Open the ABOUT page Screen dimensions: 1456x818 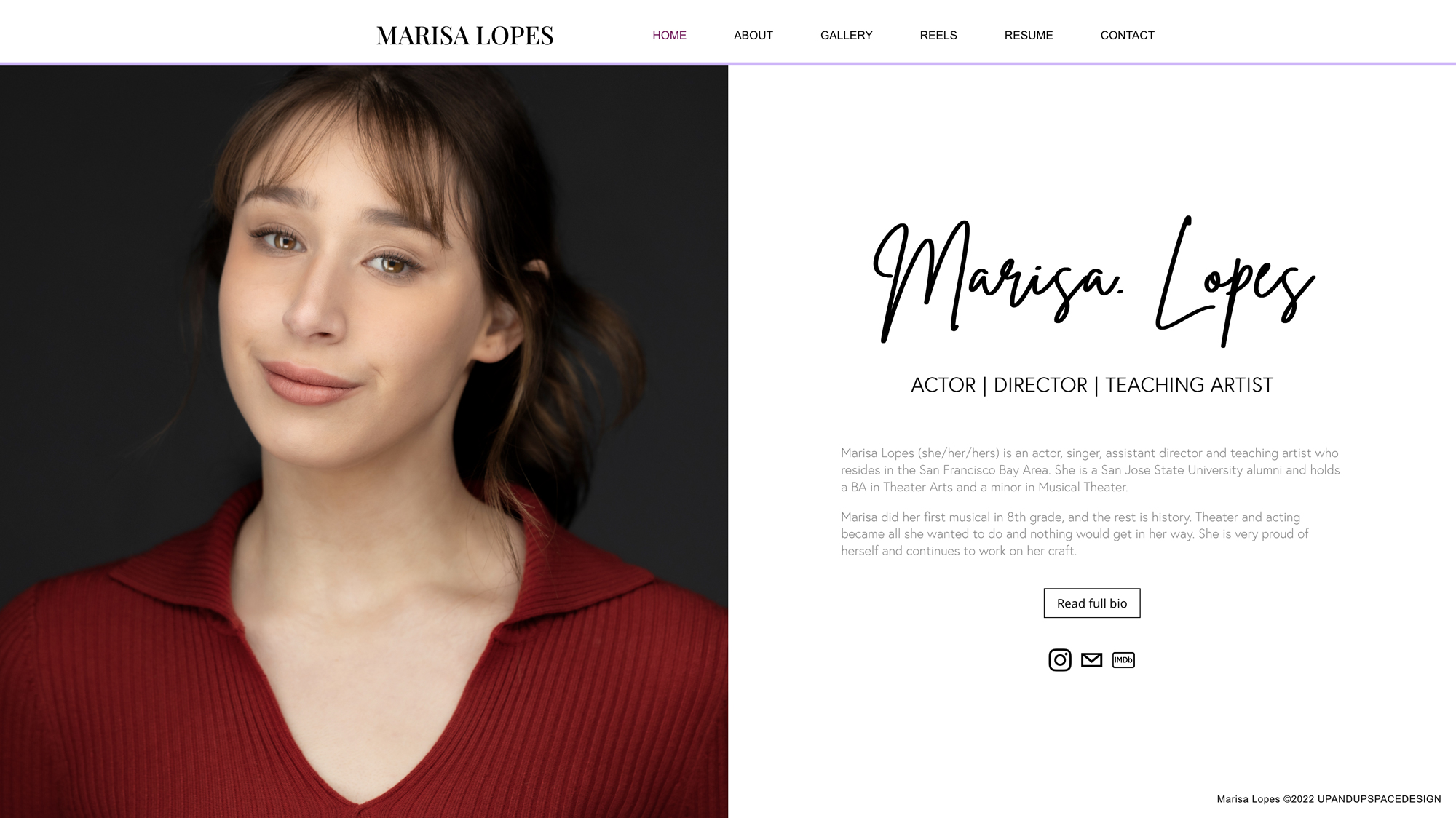pos(753,35)
